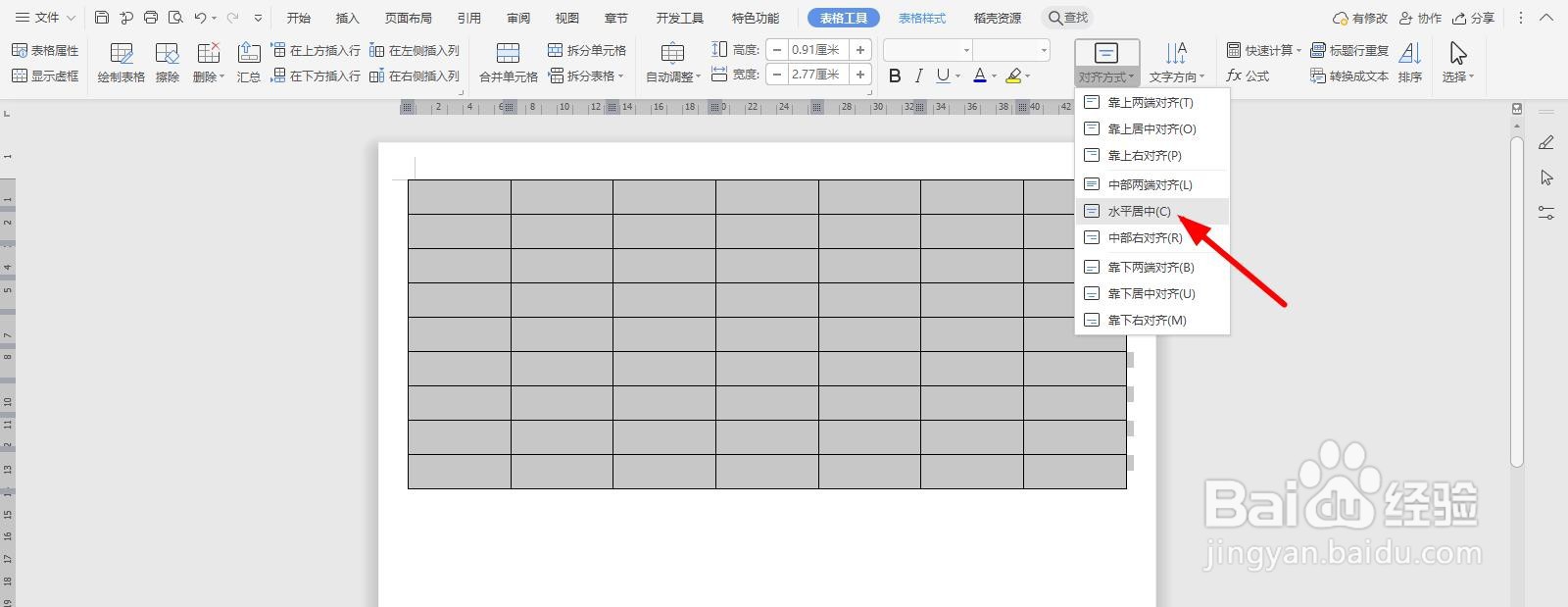Open 拆分表格 split table dropdown

pos(587,76)
